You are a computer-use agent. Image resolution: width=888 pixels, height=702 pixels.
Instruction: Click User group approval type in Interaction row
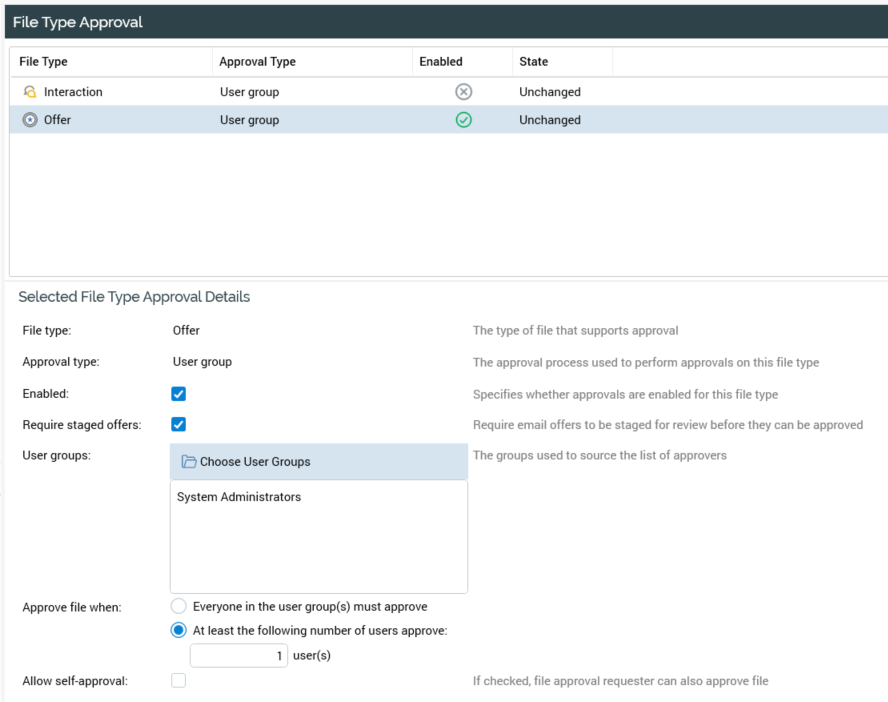coord(250,92)
